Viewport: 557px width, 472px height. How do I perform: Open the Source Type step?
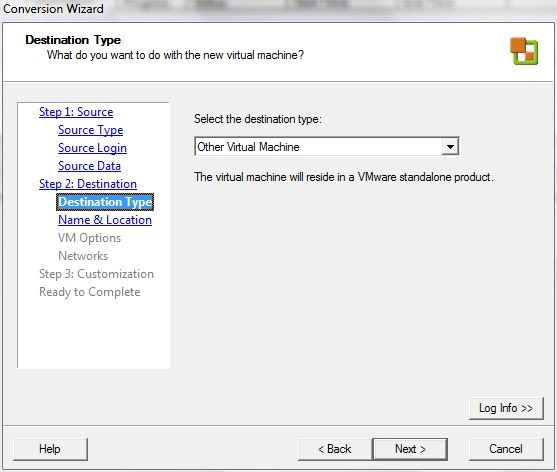coord(91,130)
